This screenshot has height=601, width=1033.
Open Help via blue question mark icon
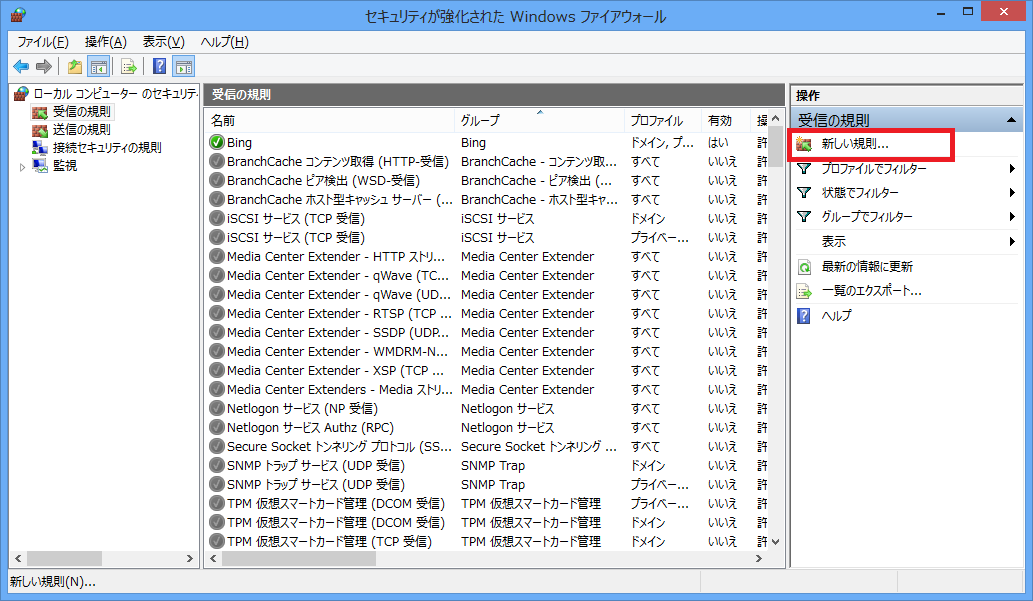click(159, 67)
